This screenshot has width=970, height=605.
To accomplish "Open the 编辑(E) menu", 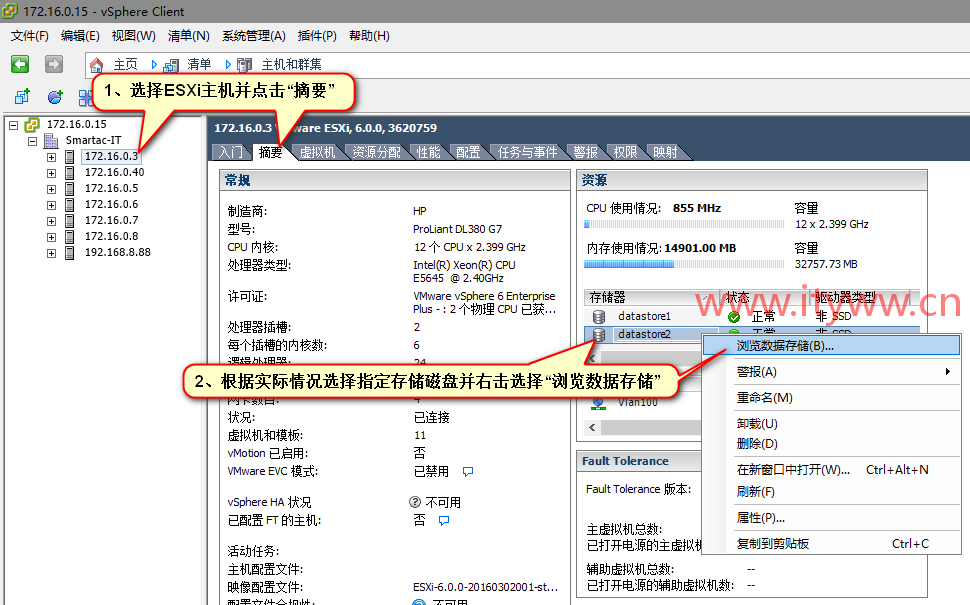I will pos(80,36).
